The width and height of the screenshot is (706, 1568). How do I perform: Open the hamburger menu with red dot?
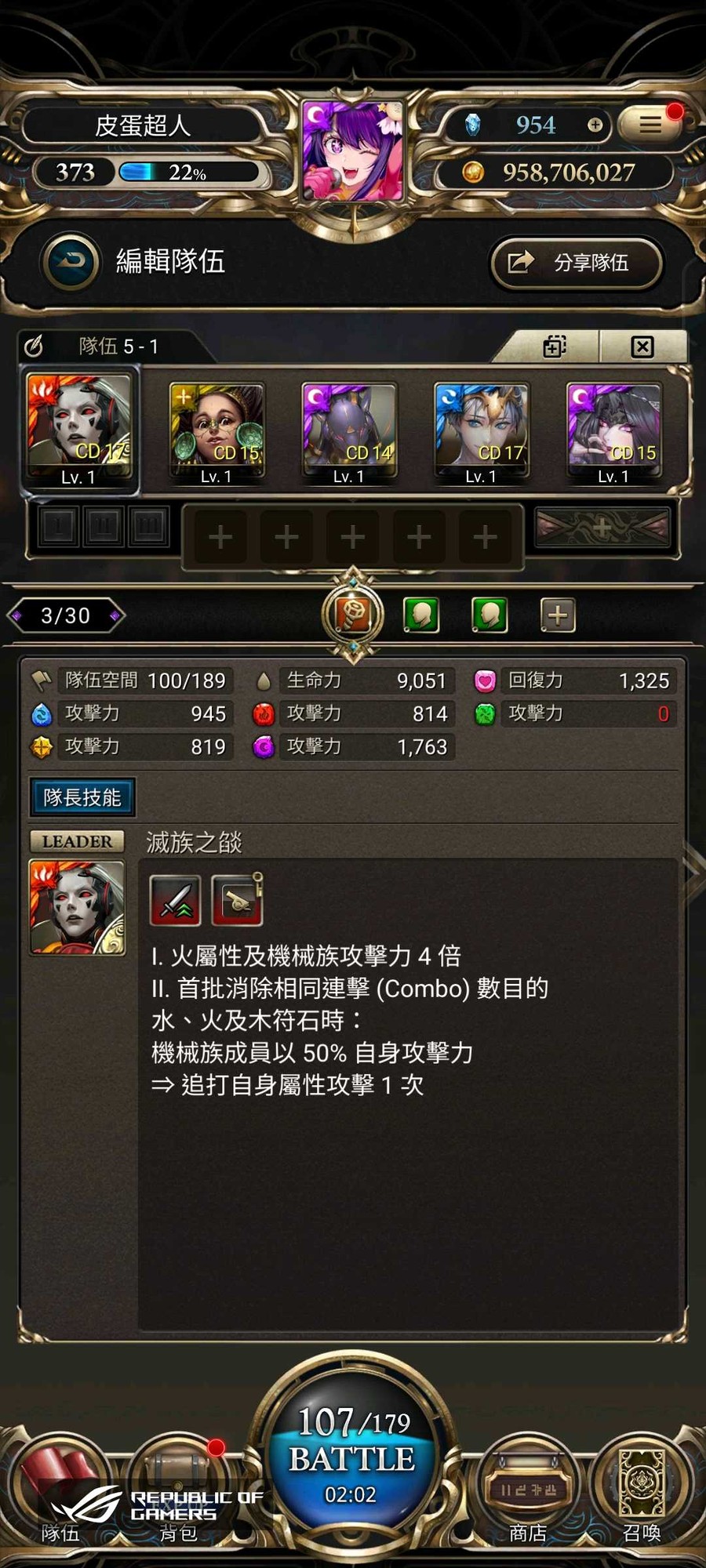click(x=650, y=124)
